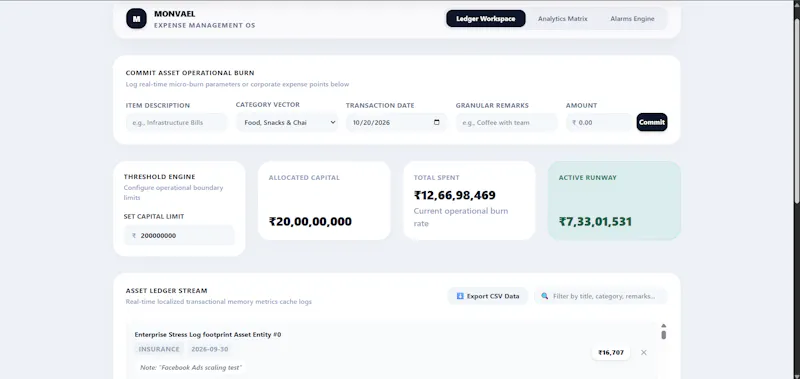800x379 pixels.
Task: Click the ledger filter search field
Action: click(x=601, y=296)
